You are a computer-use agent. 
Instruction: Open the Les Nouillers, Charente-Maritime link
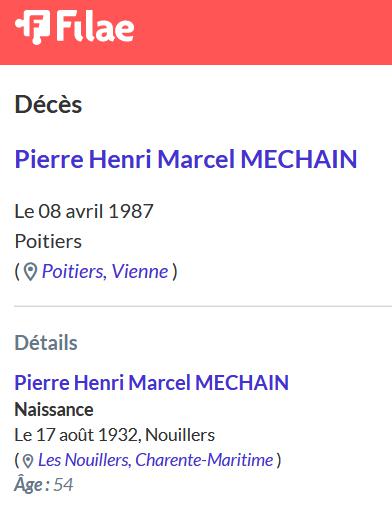tap(155, 460)
